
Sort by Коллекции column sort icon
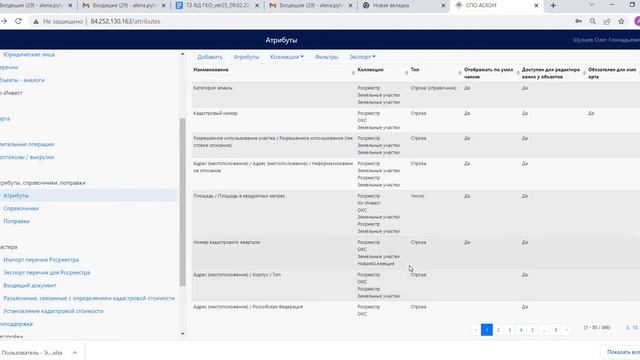click(406, 73)
